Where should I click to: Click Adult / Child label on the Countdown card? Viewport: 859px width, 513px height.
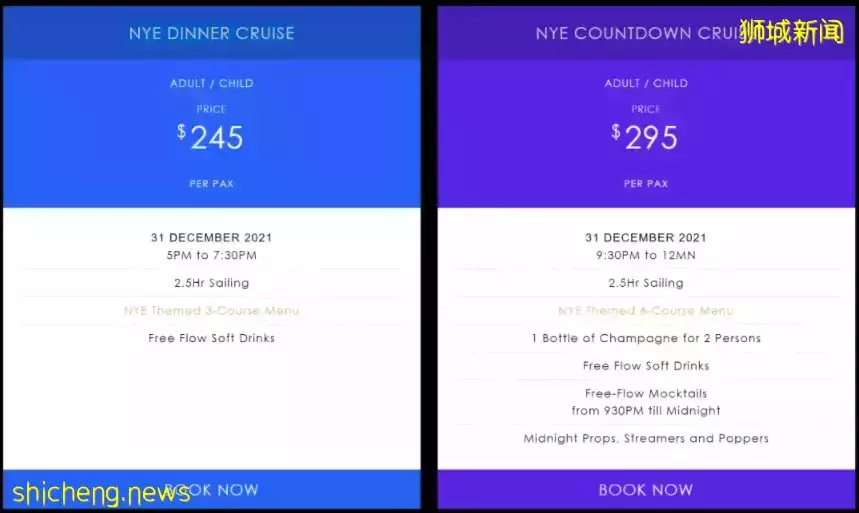tap(646, 83)
